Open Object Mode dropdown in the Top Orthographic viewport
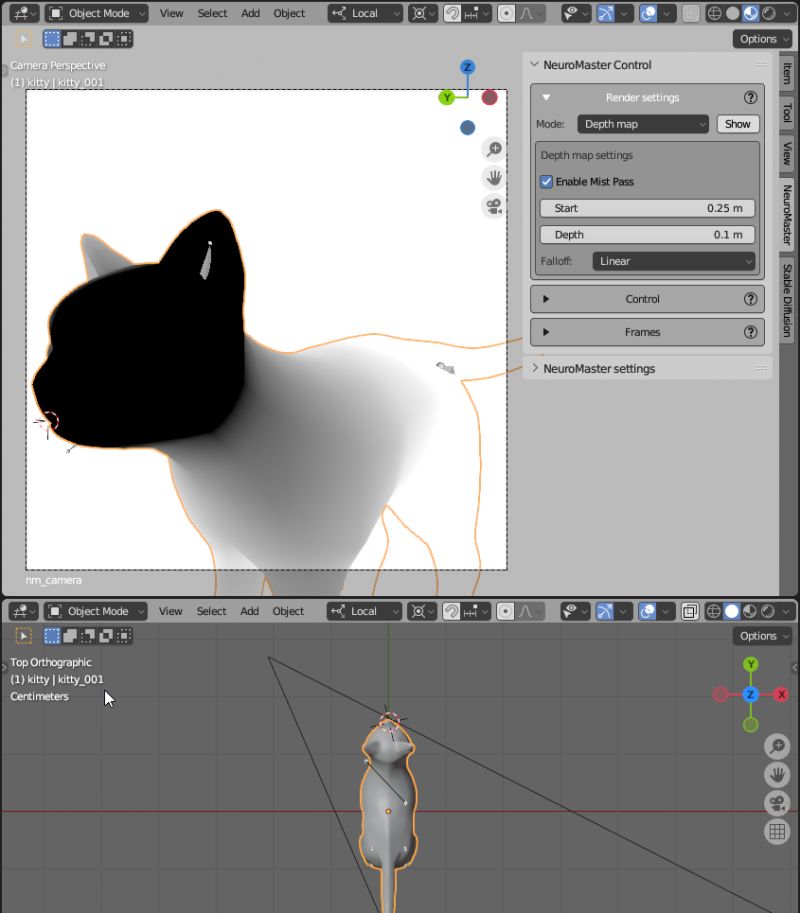800x913 pixels. click(96, 611)
